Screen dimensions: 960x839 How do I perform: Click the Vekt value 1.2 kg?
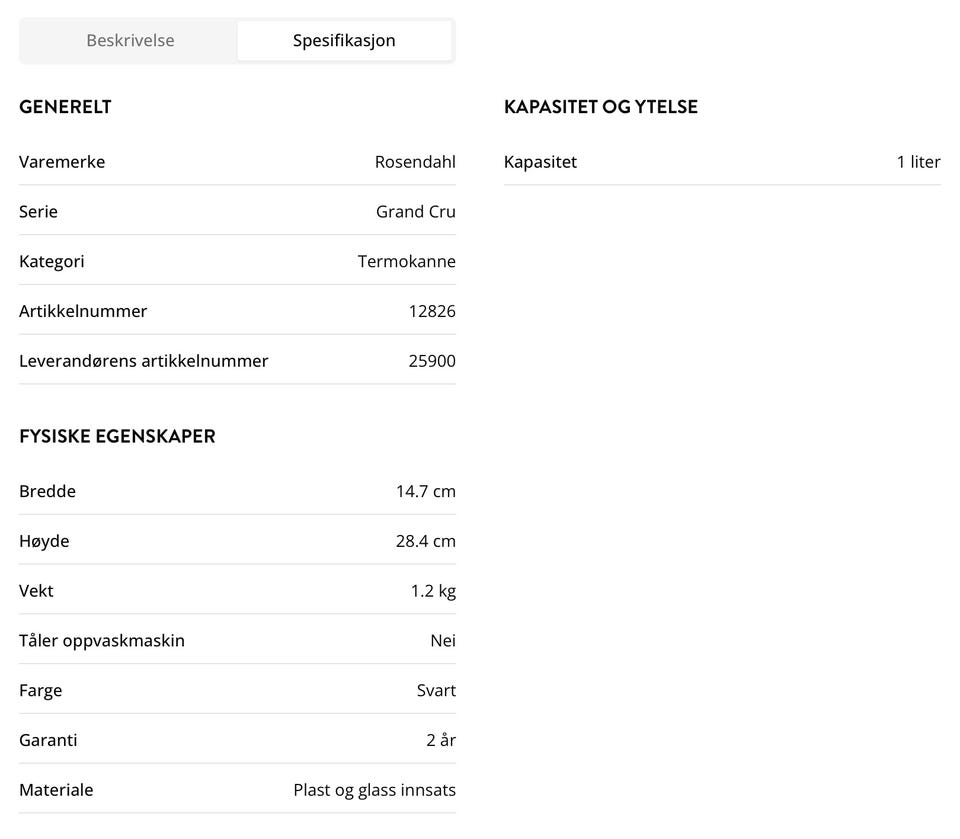(433, 591)
